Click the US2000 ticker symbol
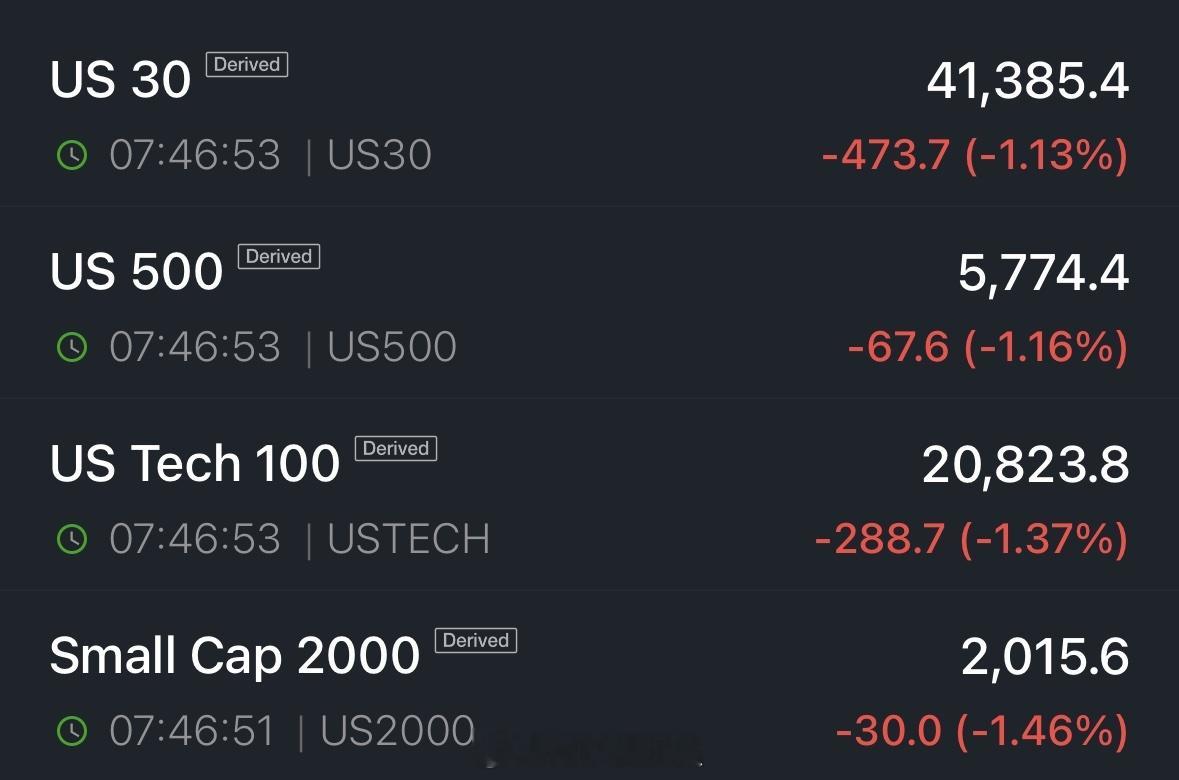This screenshot has width=1179, height=780. pos(398,730)
